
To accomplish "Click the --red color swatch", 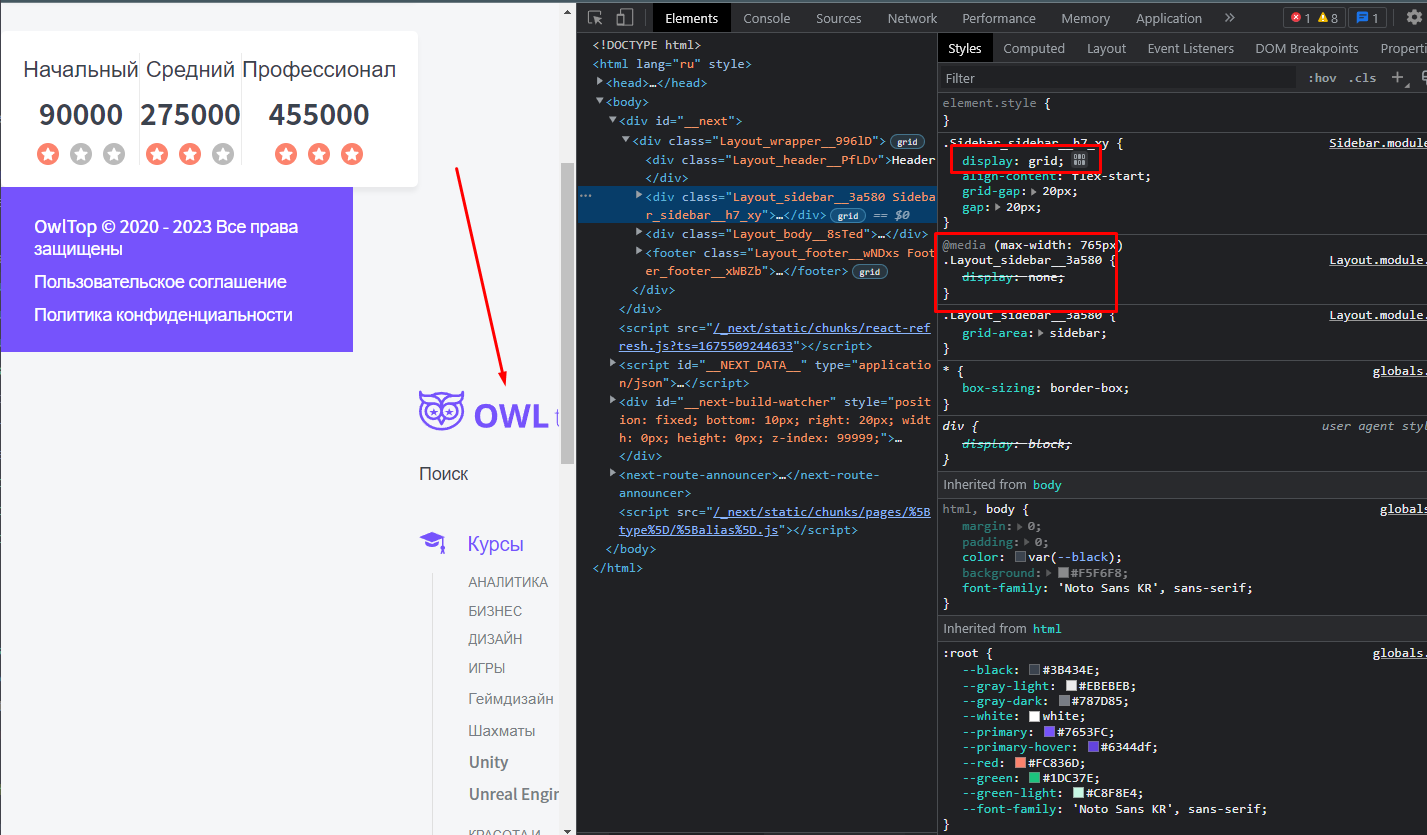I will point(1020,763).
